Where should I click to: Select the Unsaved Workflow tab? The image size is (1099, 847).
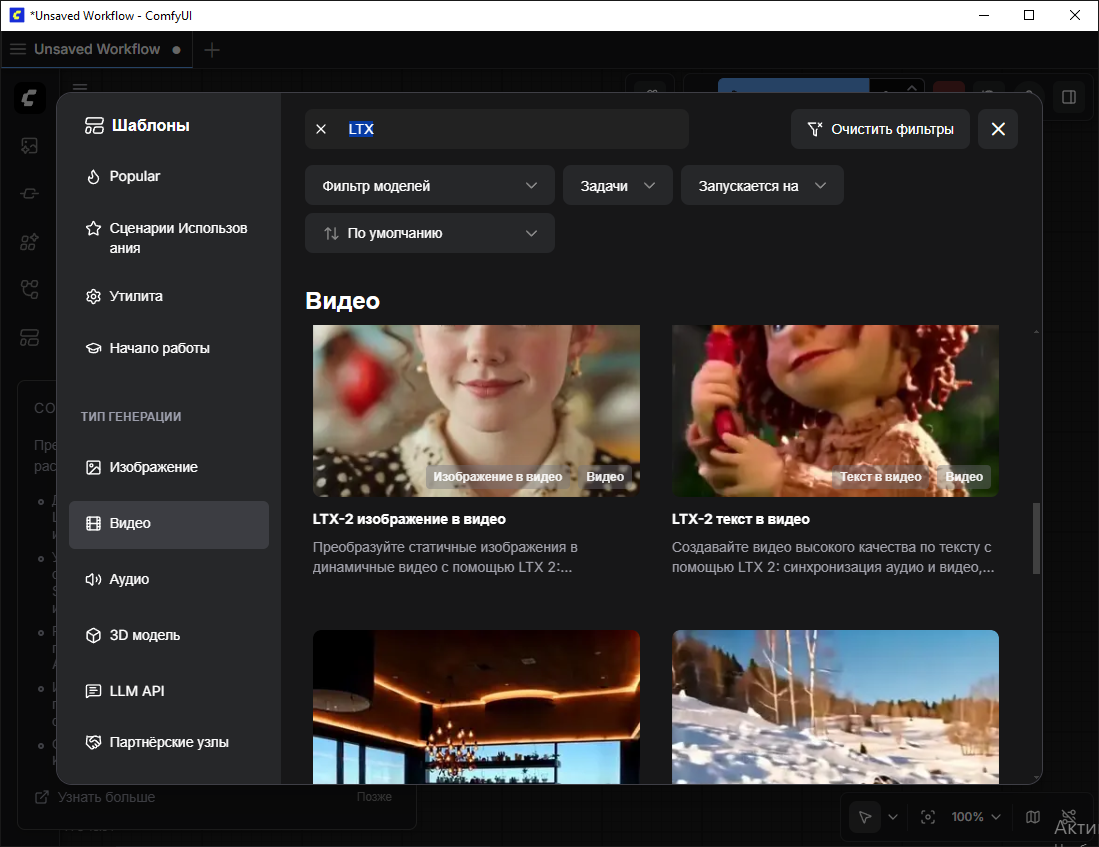(x=97, y=49)
